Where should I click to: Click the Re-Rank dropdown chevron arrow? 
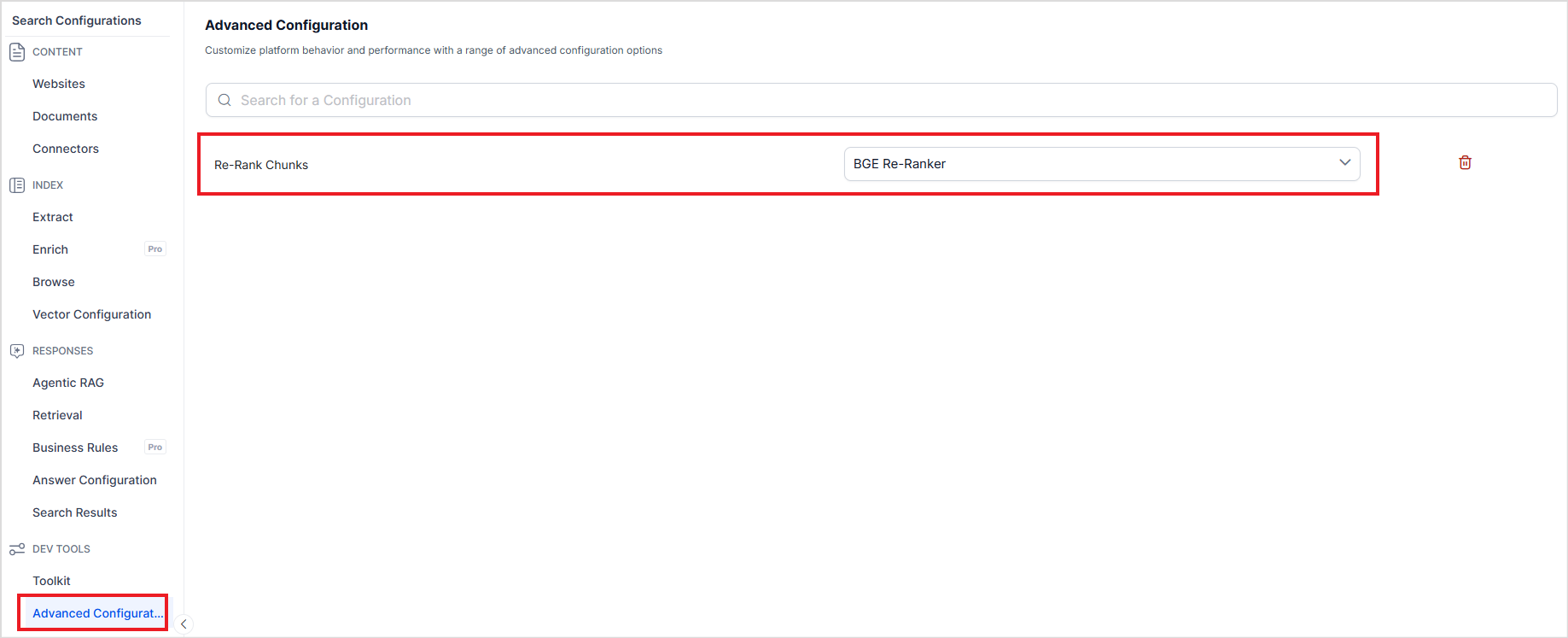click(1344, 163)
